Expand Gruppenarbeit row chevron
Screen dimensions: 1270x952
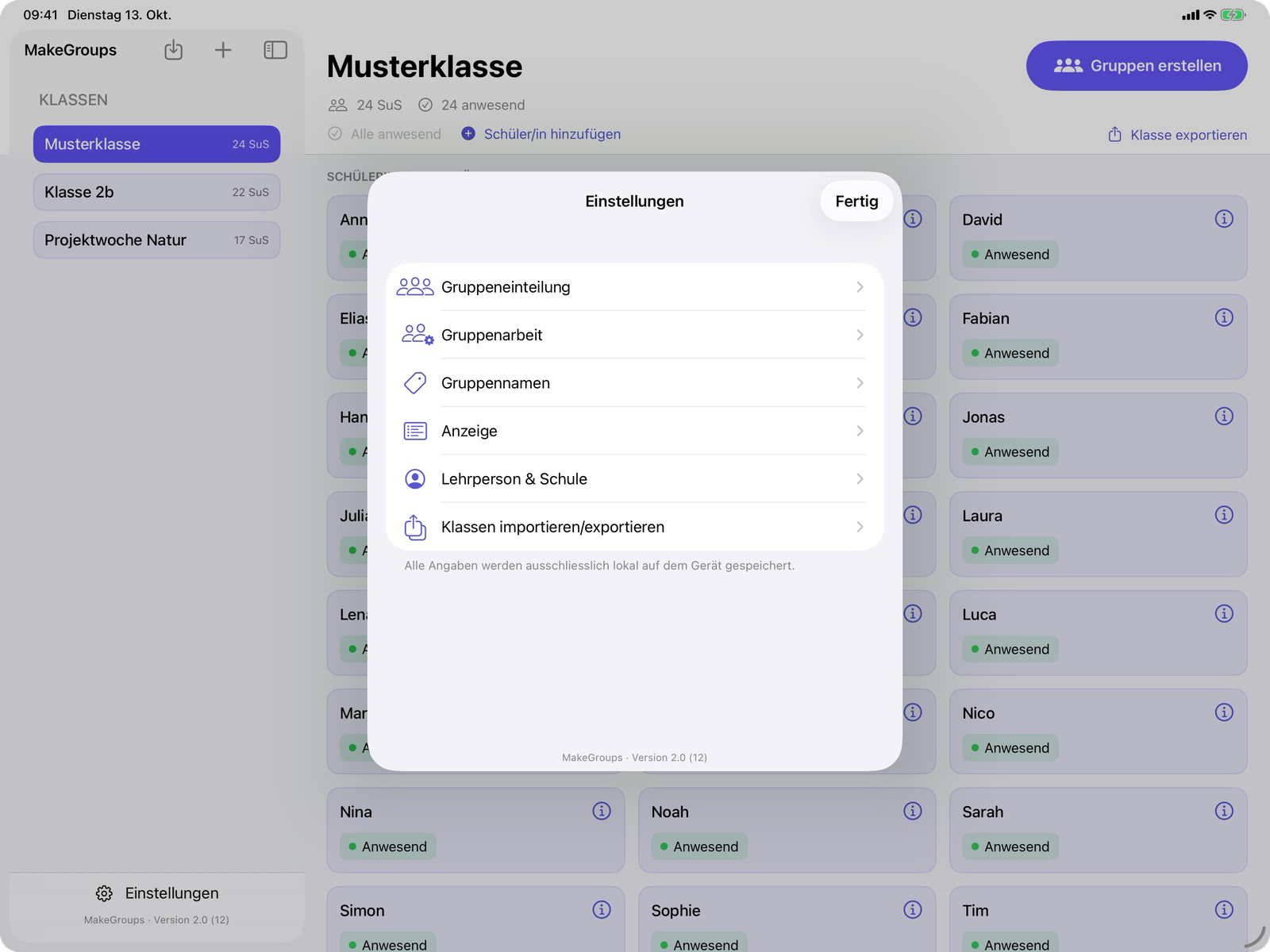(860, 335)
